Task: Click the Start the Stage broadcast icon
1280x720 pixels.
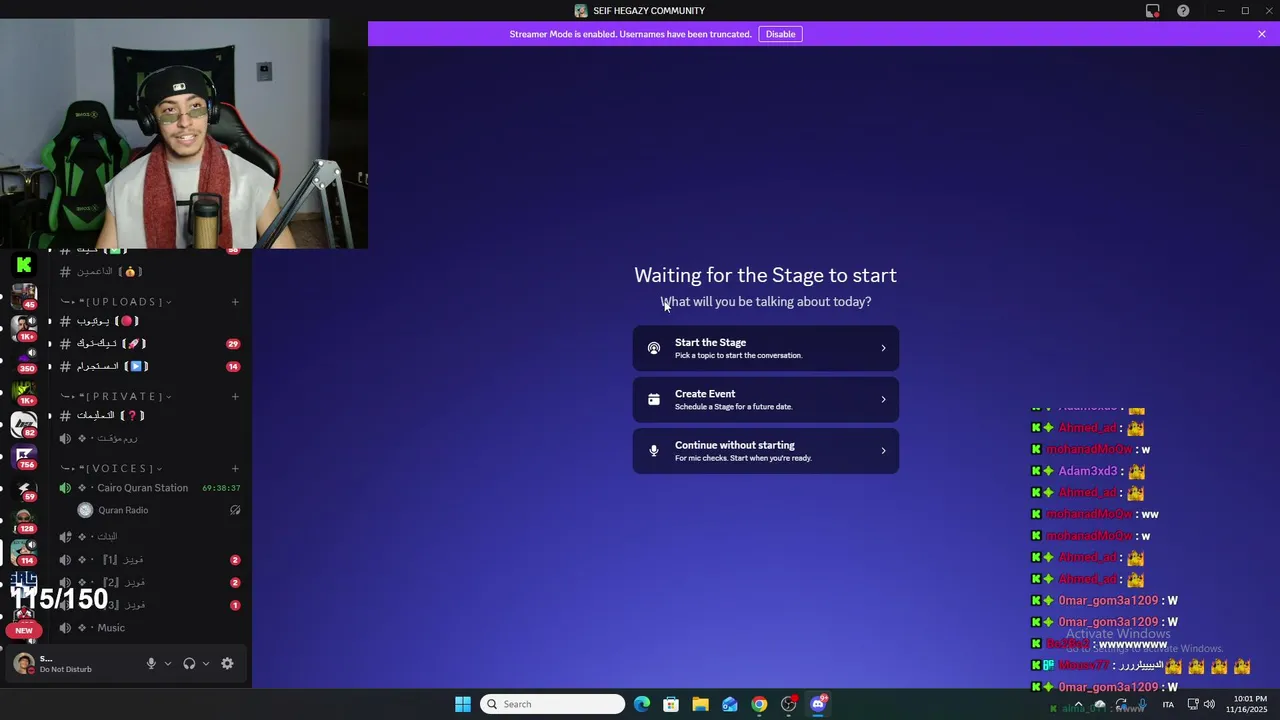Action: pyautogui.click(x=654, y=348)
